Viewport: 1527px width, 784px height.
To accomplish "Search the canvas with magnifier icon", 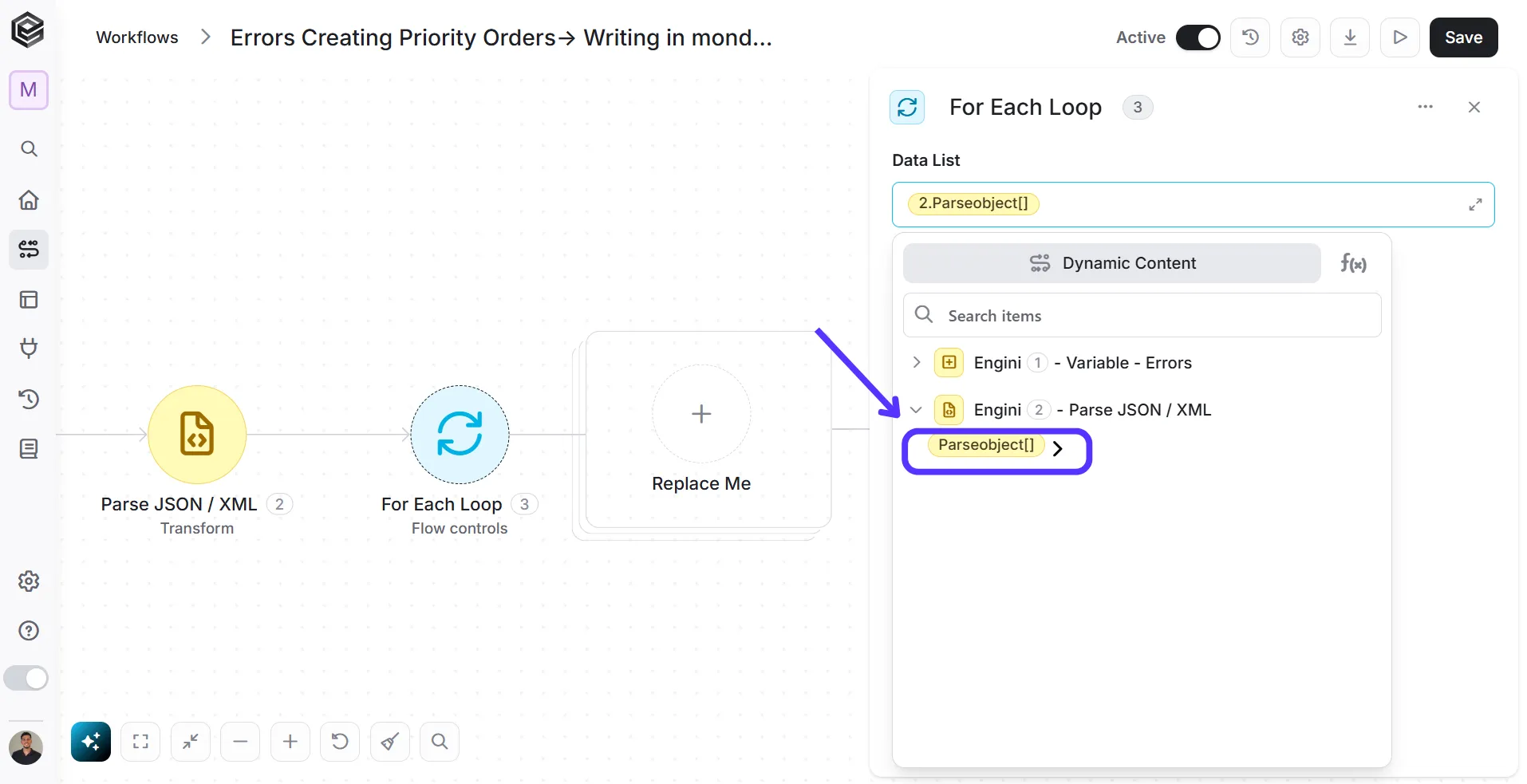I will 440,742.
